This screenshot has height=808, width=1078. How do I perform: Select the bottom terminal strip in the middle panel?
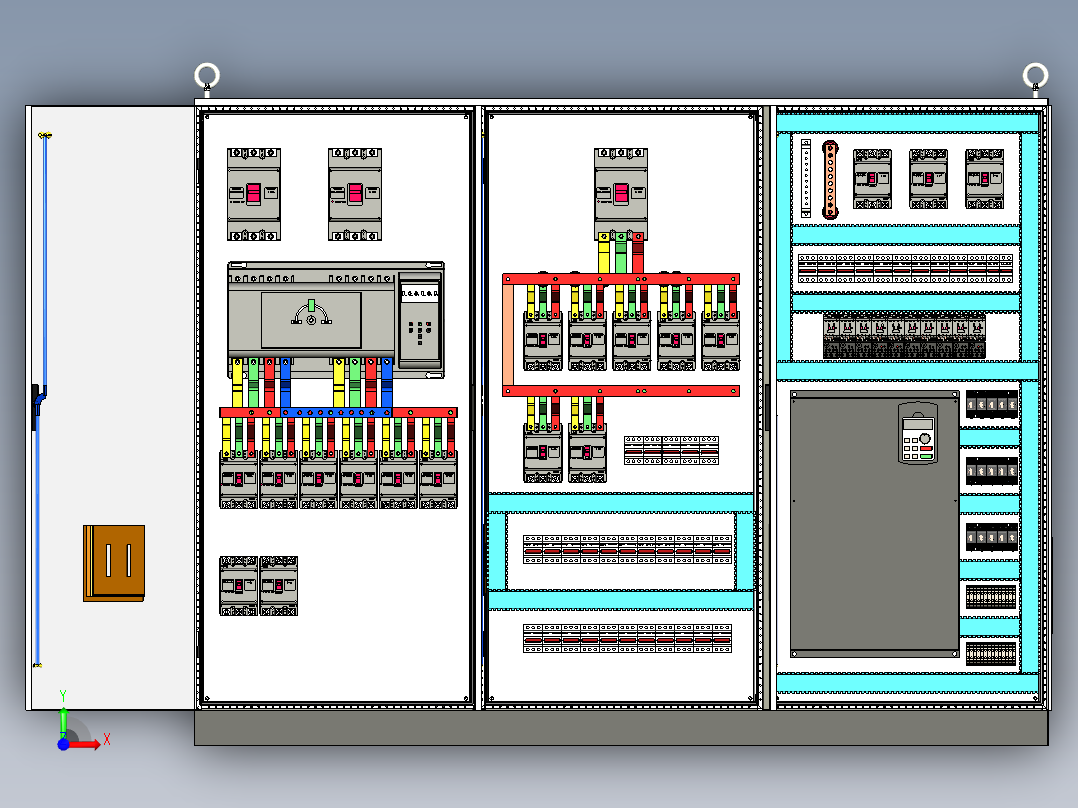click(627, 639)
